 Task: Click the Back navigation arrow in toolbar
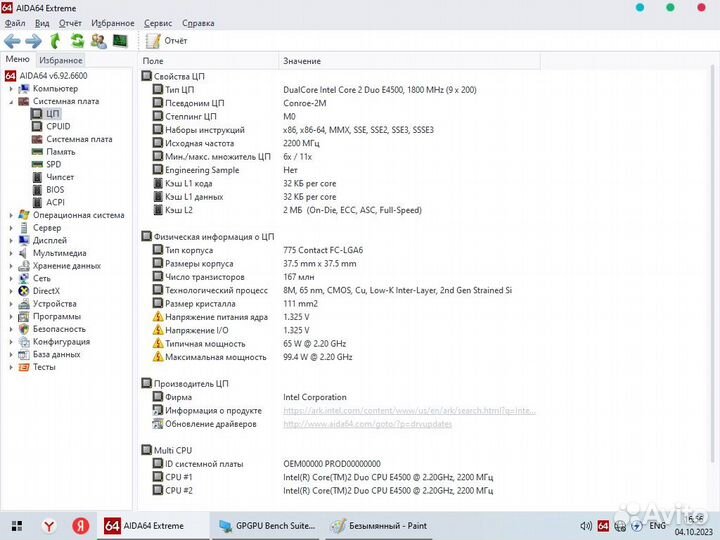coord(12,41)
